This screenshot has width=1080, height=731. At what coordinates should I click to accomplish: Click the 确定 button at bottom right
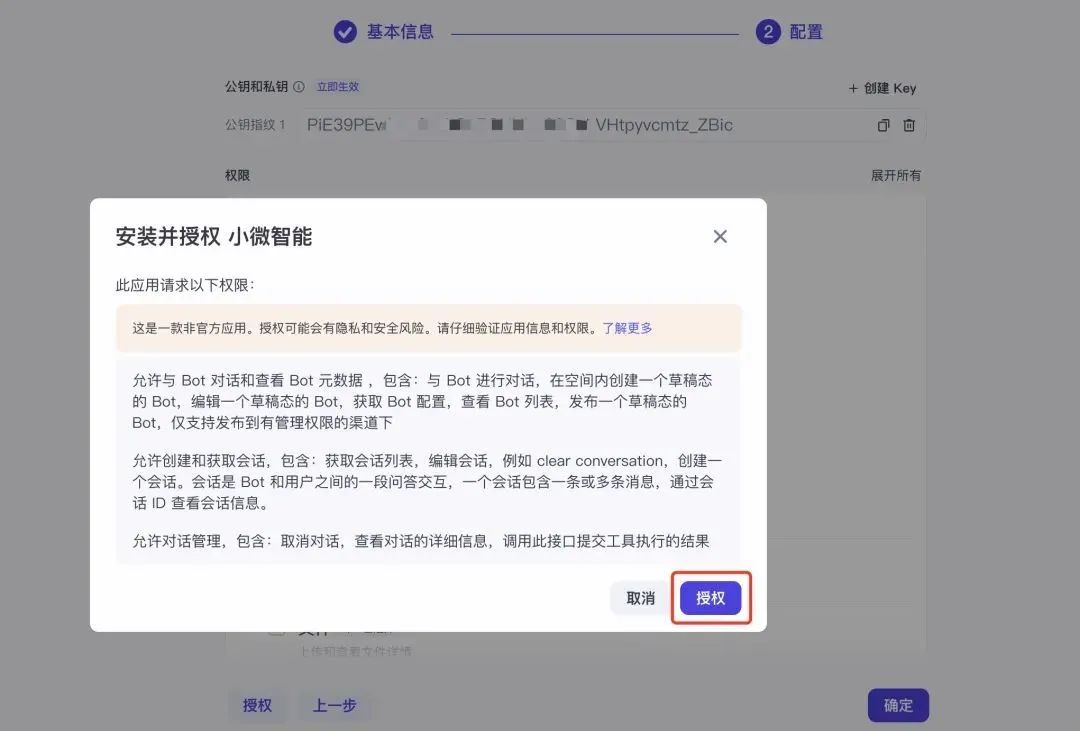point(898,706)
